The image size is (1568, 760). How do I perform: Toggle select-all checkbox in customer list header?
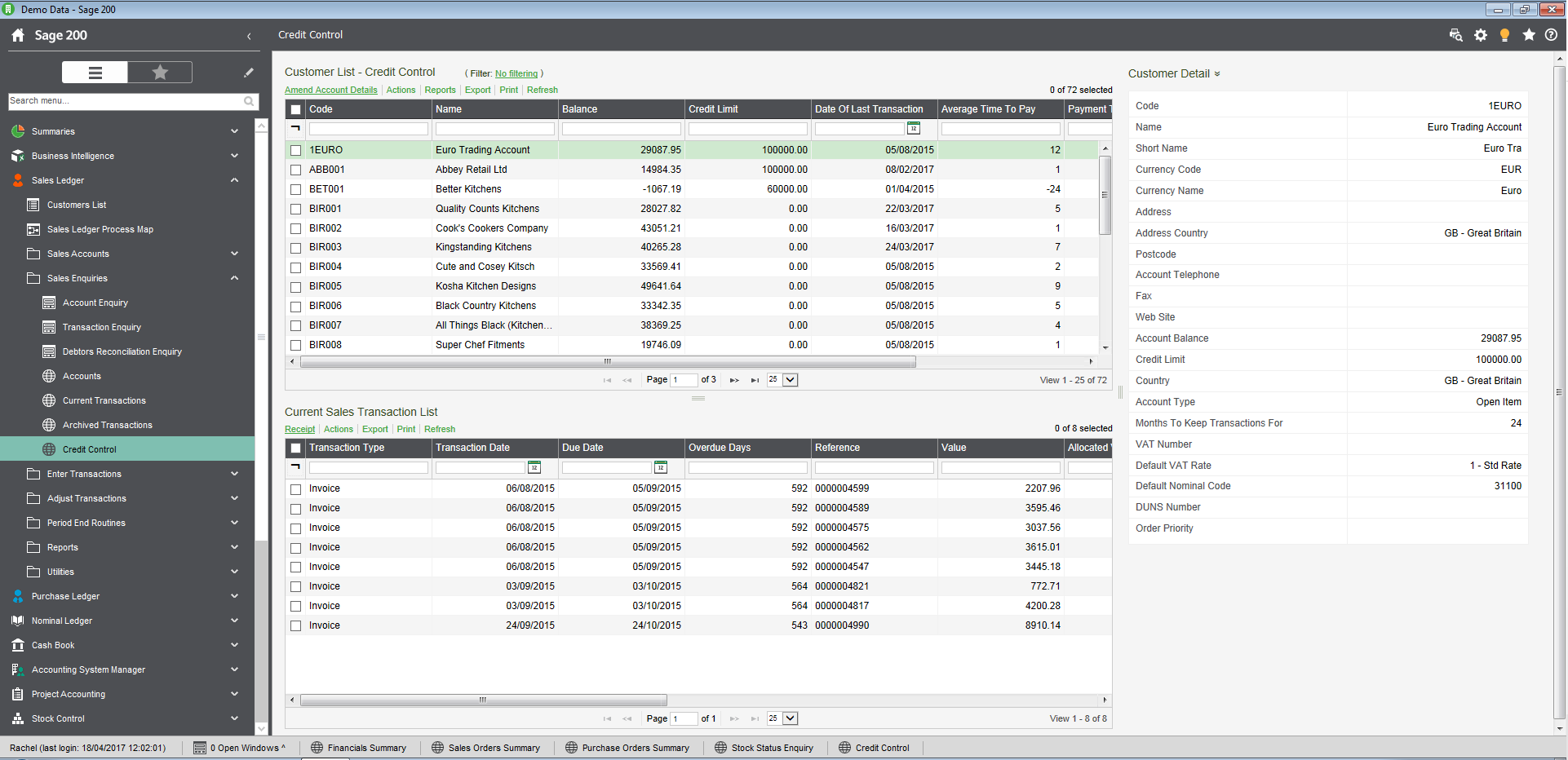pyautogui.click(x=296, y=109)
